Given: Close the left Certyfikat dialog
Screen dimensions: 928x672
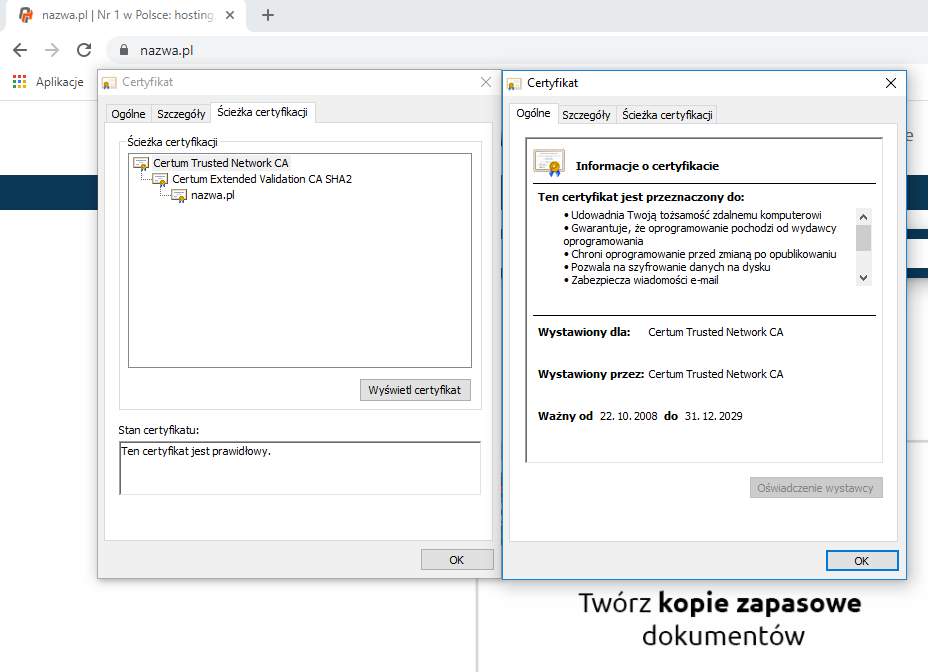Looking at the screenshot, I should [x=486, y=82].
